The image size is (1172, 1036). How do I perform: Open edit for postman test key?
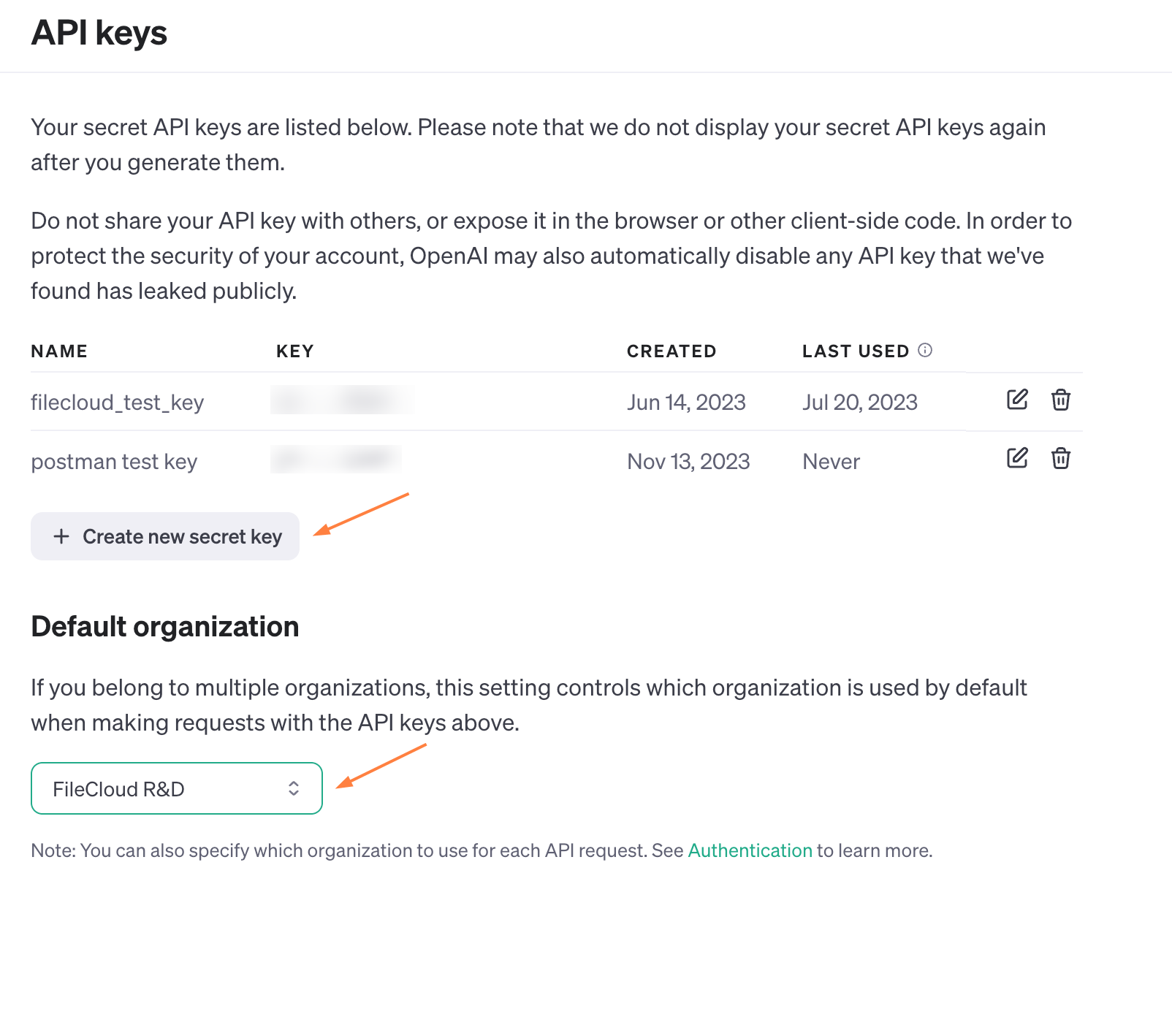coord(1017,458)
